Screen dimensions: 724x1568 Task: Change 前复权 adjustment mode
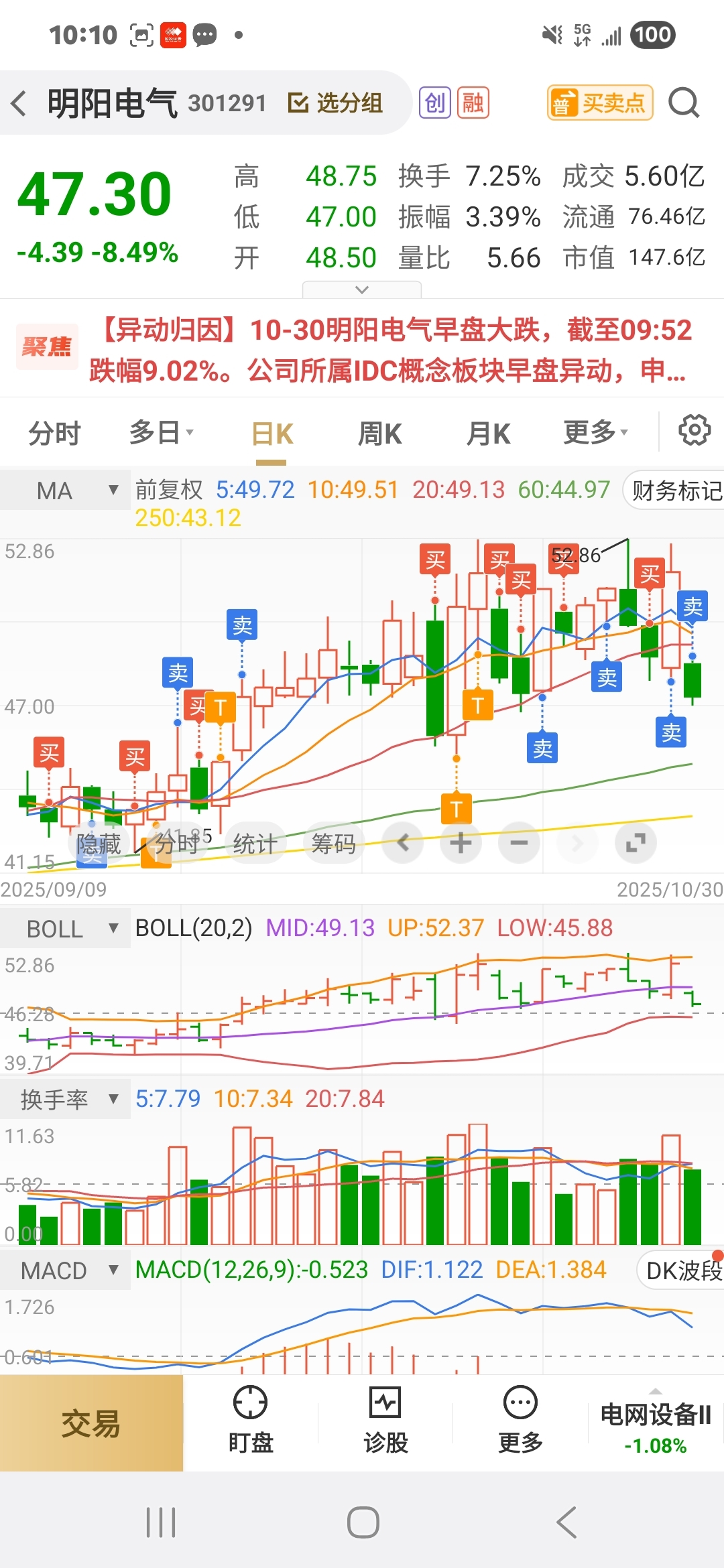[169, 490]
